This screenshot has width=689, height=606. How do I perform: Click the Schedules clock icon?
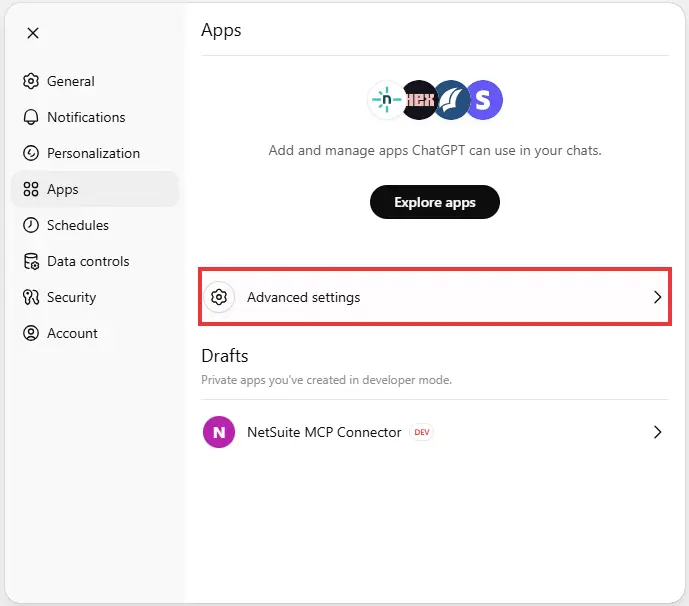pyautogui.click(x=31, y=225)
